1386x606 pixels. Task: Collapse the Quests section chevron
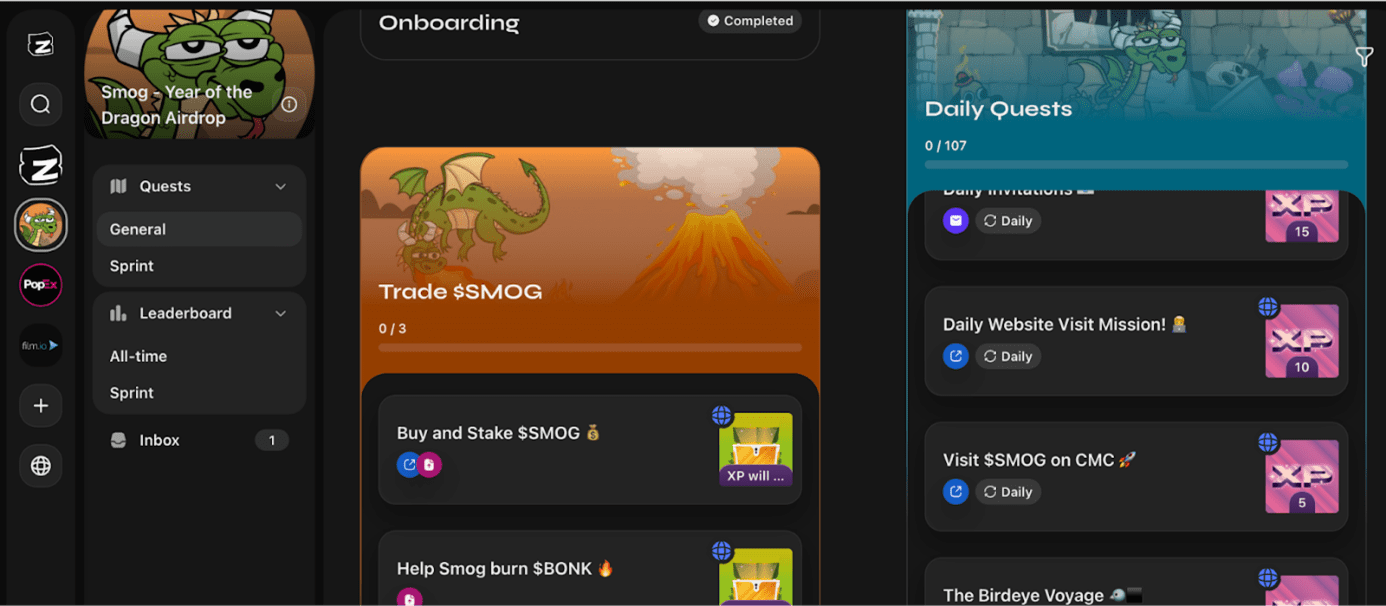(x=281, y=186)
